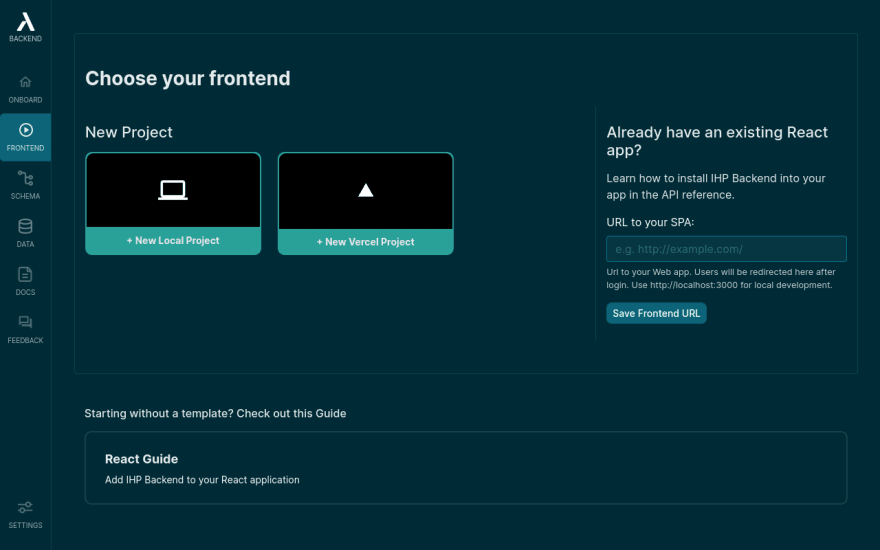Click the localhost:3000 help text
The width and height of the screenshot is (880, 550).
tap(721, 278)
